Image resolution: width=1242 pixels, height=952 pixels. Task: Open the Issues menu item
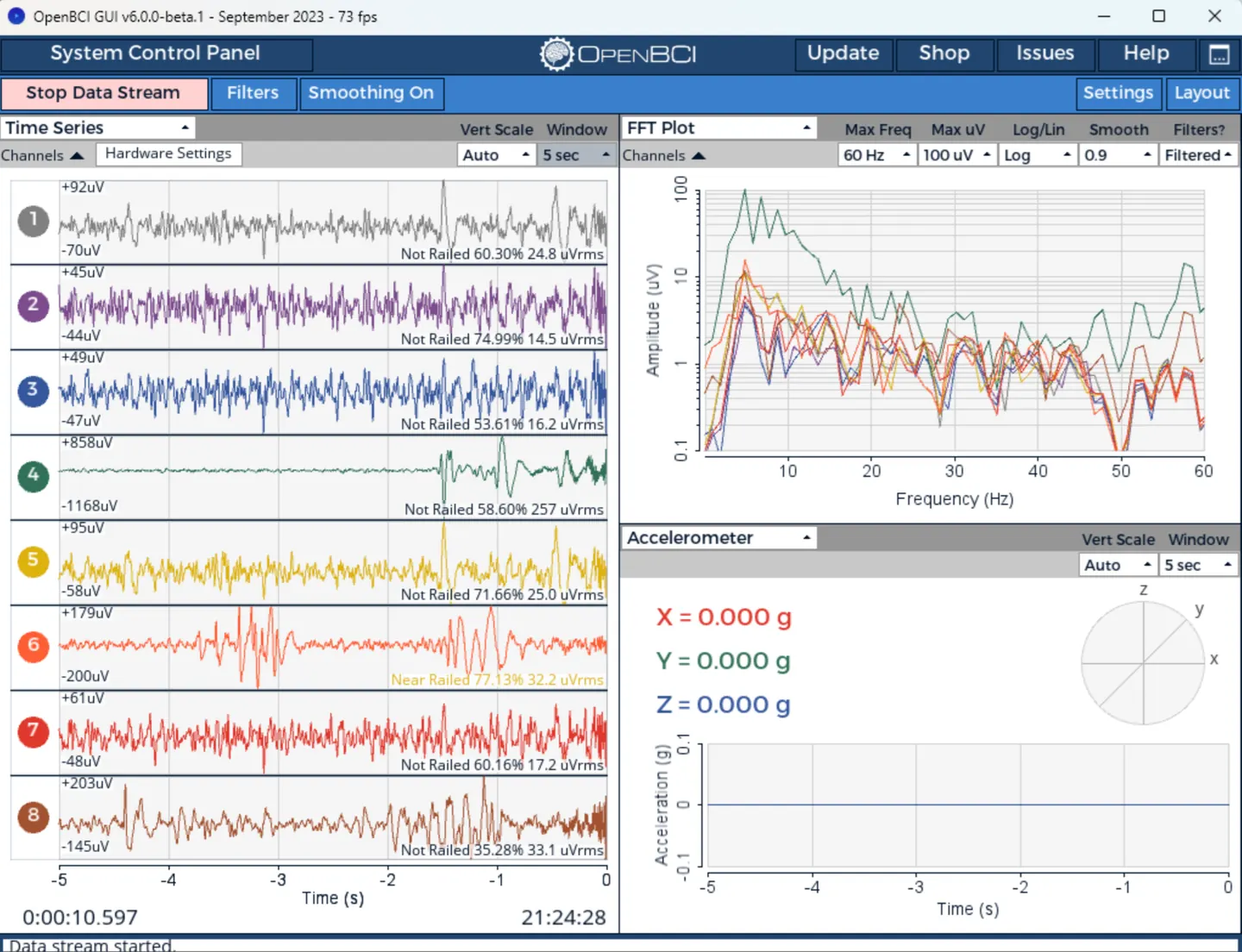(x=1045, y=53)
